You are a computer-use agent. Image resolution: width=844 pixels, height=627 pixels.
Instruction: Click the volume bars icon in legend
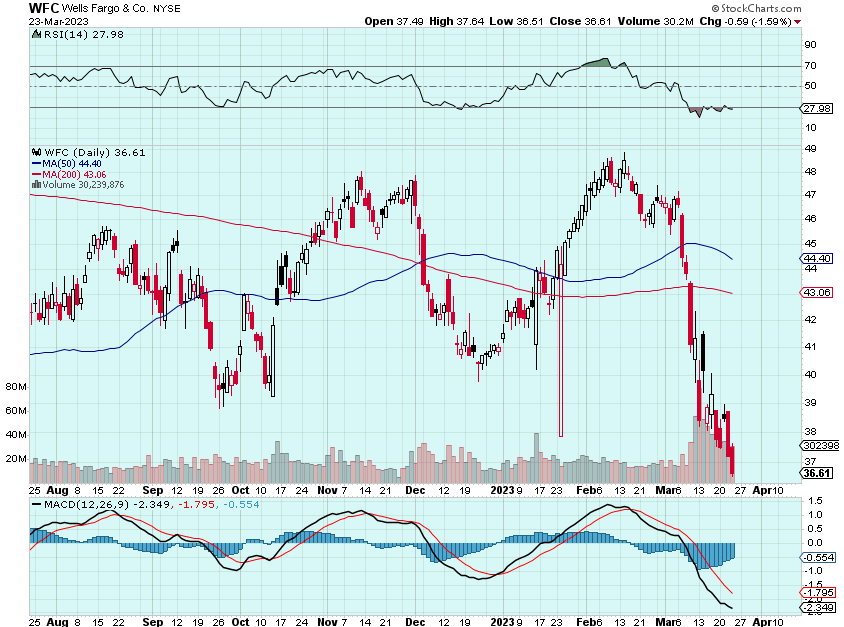37,185
